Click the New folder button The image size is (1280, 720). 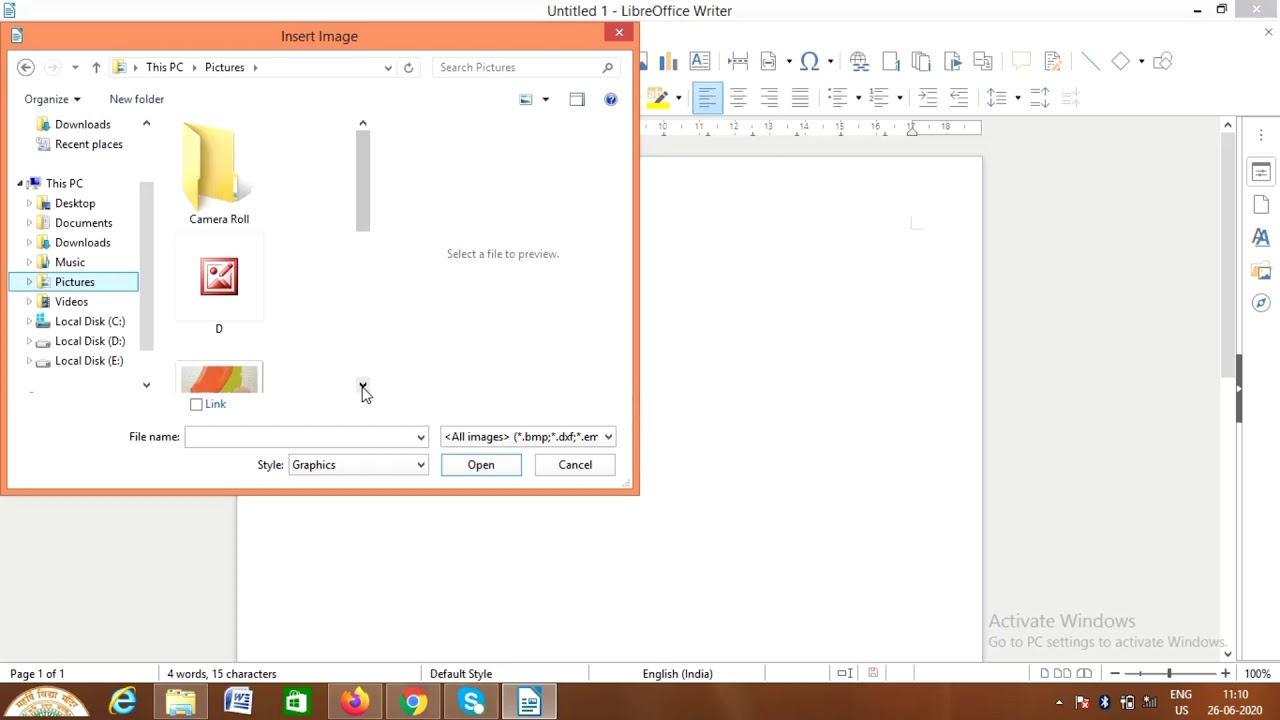point(136,99)
